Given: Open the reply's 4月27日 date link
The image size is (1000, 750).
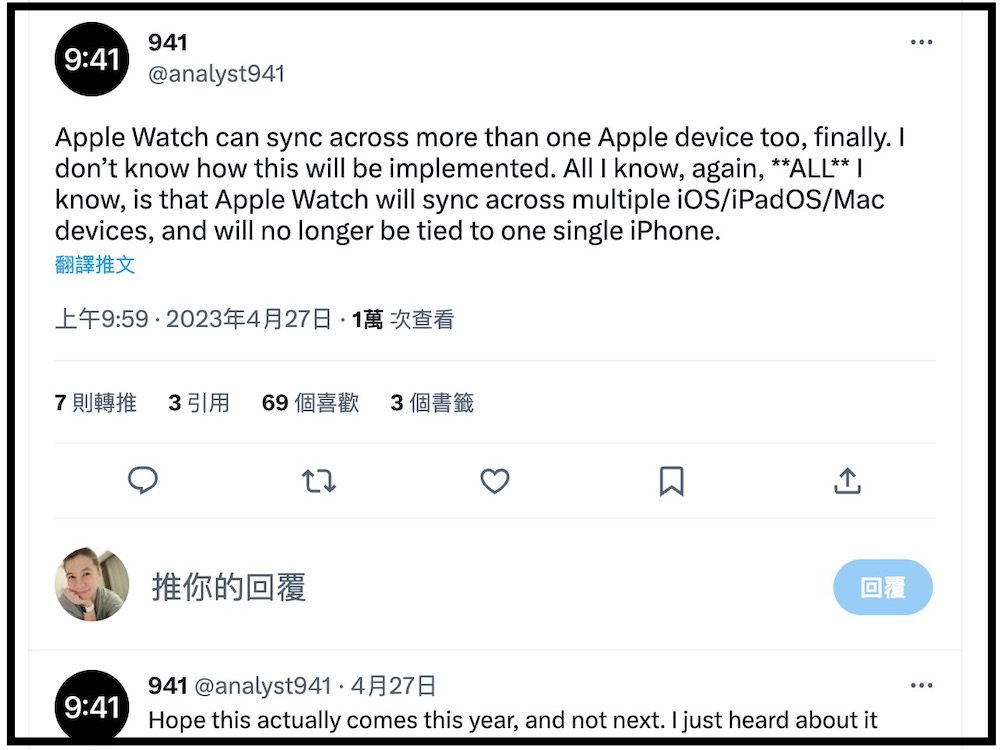Looking at the screenshot, I should point(393,686).
